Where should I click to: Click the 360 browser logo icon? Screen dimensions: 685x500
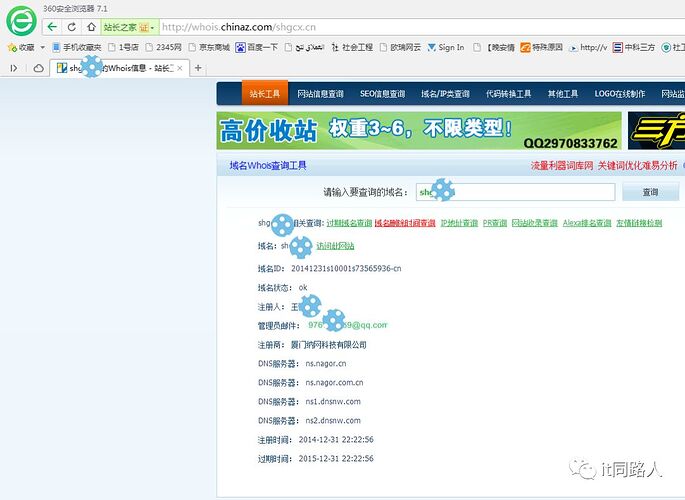[20, 19]
